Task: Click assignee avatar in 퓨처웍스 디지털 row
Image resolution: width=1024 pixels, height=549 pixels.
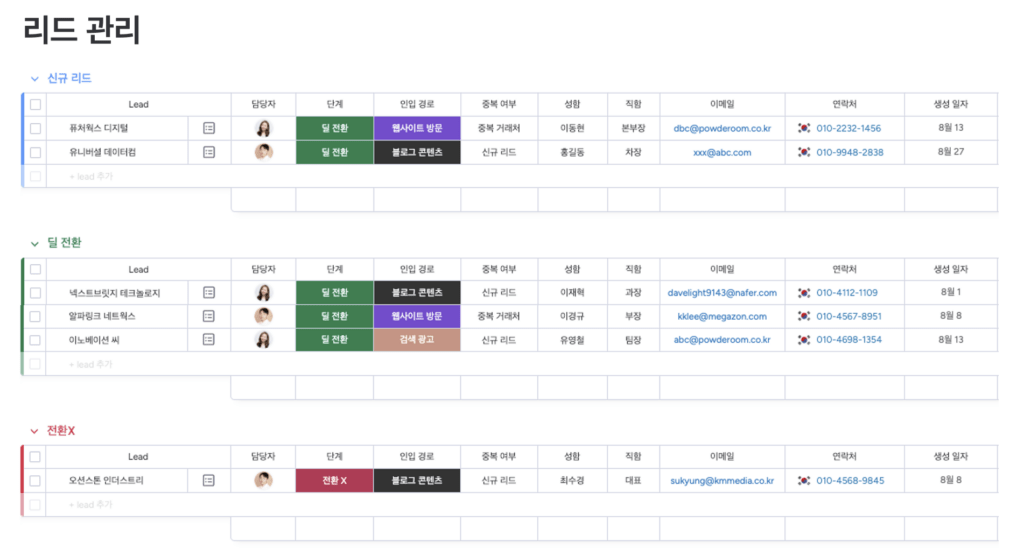Action: [263, 129]
